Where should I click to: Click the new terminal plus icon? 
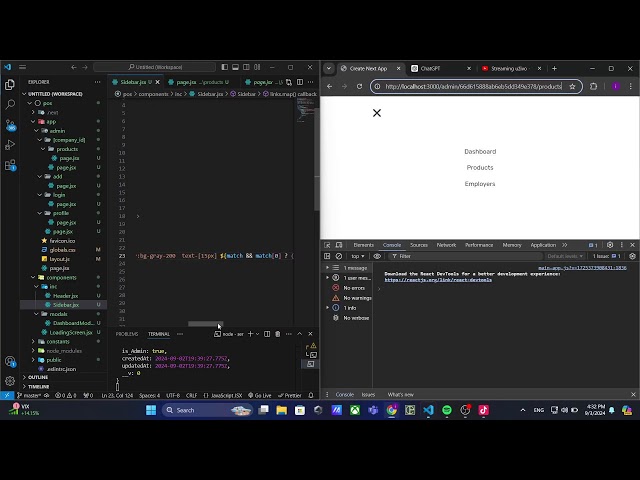pos(250,334)
